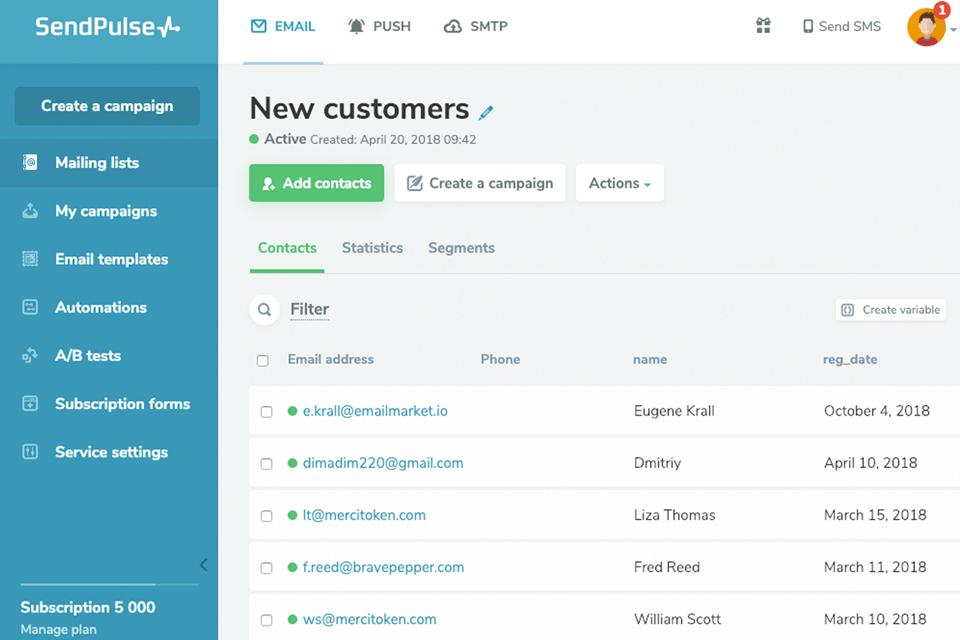Image resolution: width=960 pixels, height=640 pixels.
Task: Click the Mailing lists sidebar icon
Action: point(30,162)
